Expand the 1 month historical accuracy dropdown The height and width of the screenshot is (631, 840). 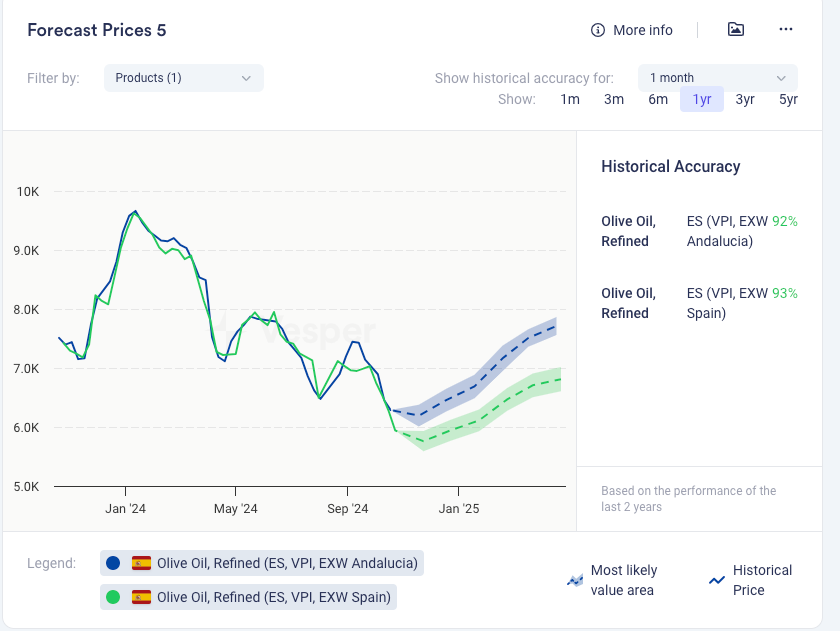pyautogui.click(x=717, y=78)
